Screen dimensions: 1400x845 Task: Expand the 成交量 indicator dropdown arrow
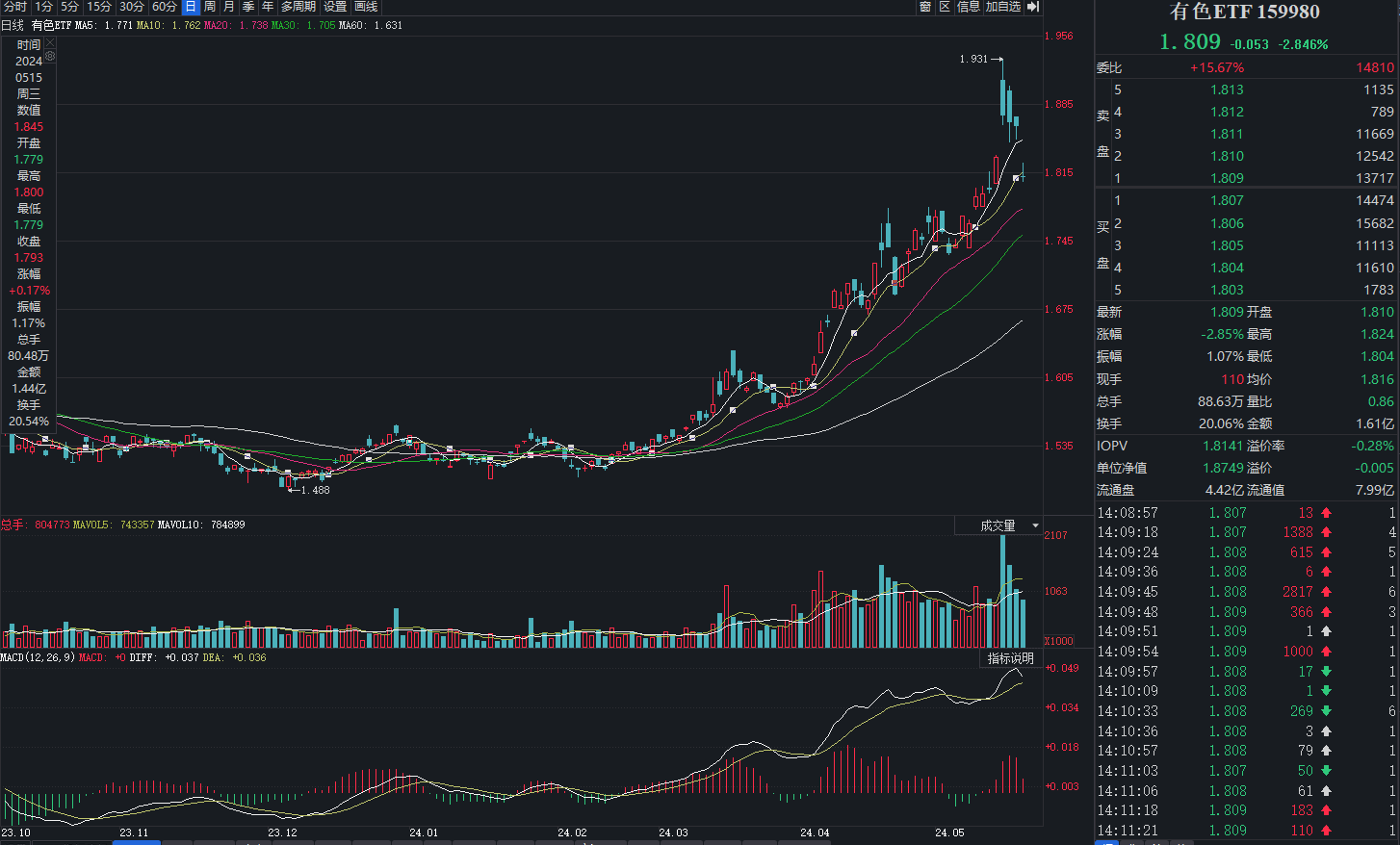pos(1036,525)
